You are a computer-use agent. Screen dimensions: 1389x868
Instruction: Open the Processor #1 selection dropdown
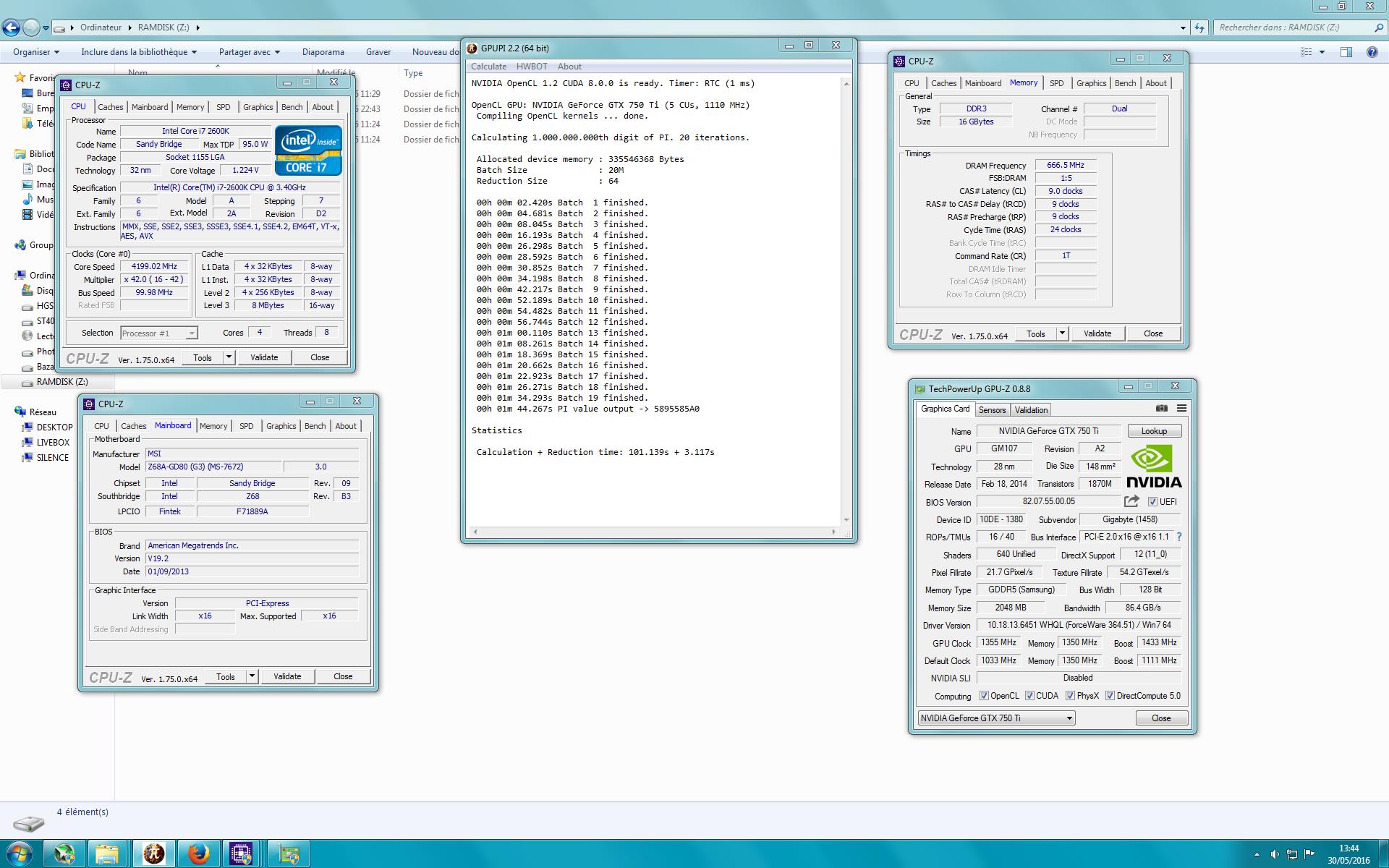click(x=158, y=333)
